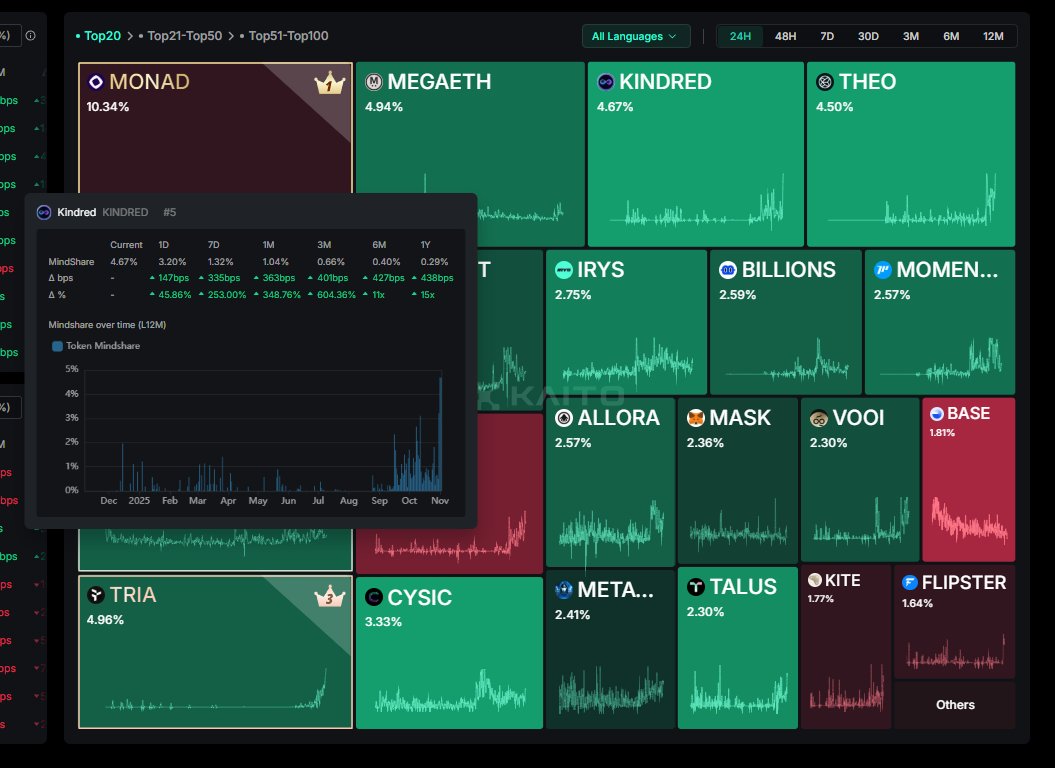Click the BILLIONS logo icon
The height and width of the screenshot is (768, 1055).
727,270
